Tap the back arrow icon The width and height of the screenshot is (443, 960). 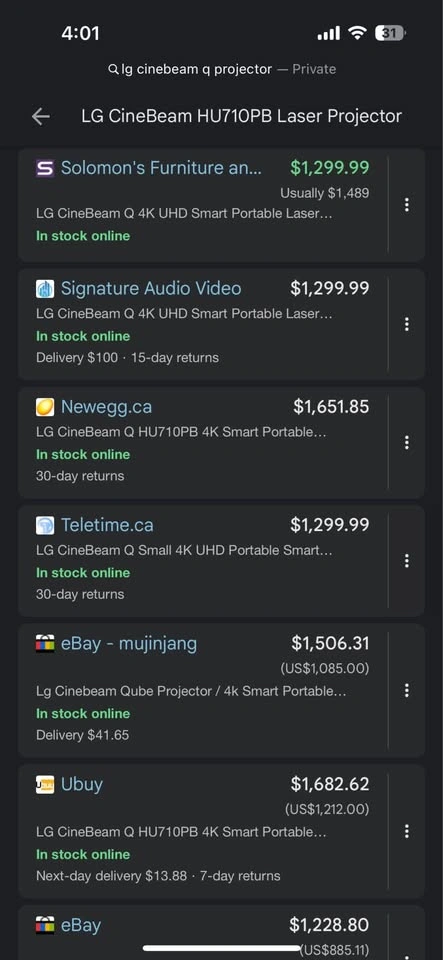pos(40,116)
